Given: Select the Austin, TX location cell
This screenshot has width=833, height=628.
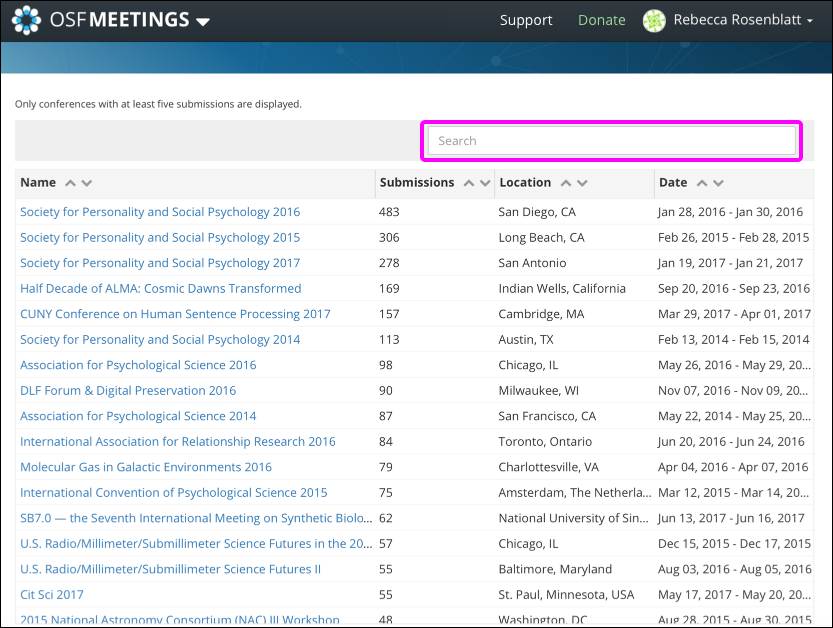Looking at the screenshot, I should point(526,340).
